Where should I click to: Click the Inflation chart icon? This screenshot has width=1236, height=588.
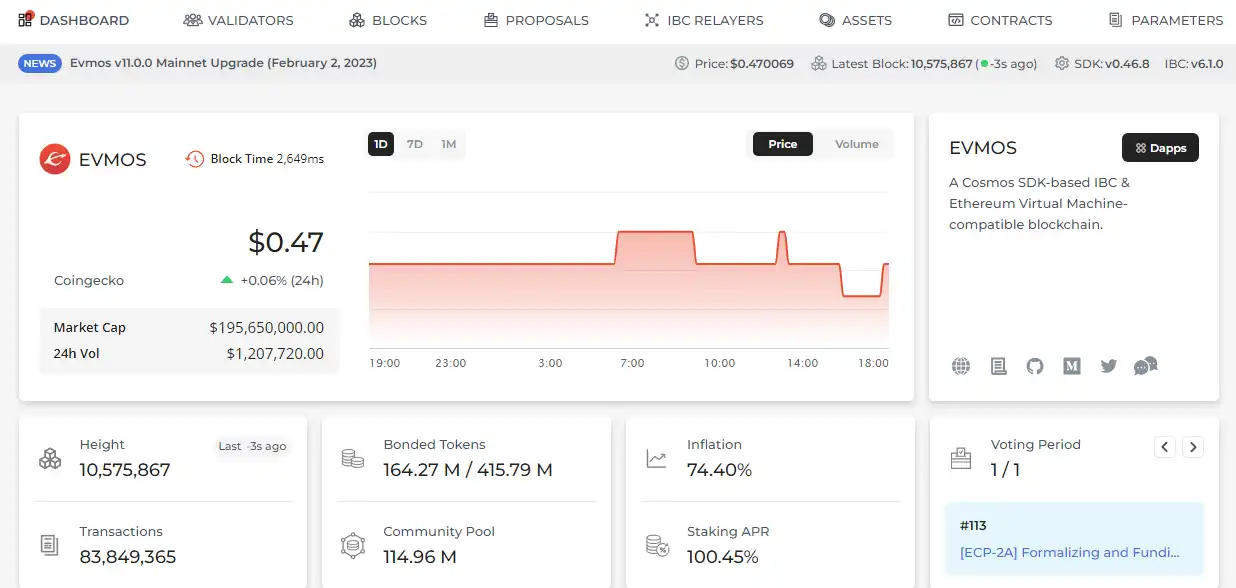click(x=656, y=459)
